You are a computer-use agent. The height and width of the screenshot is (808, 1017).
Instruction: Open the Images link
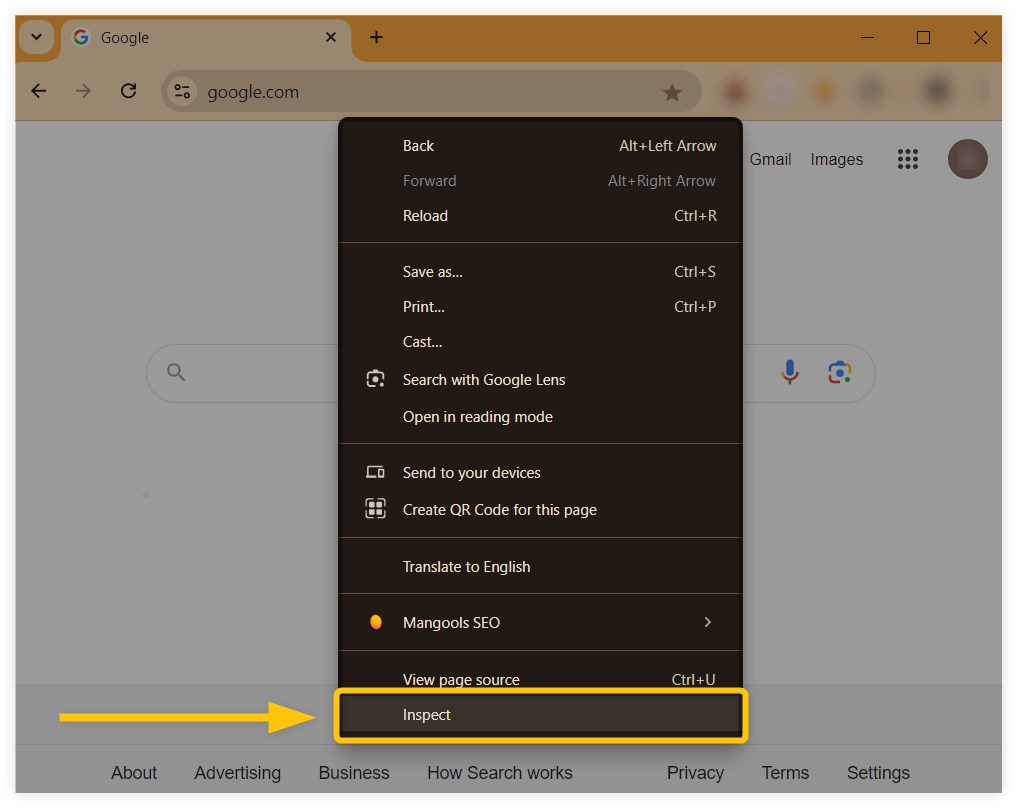836,160
